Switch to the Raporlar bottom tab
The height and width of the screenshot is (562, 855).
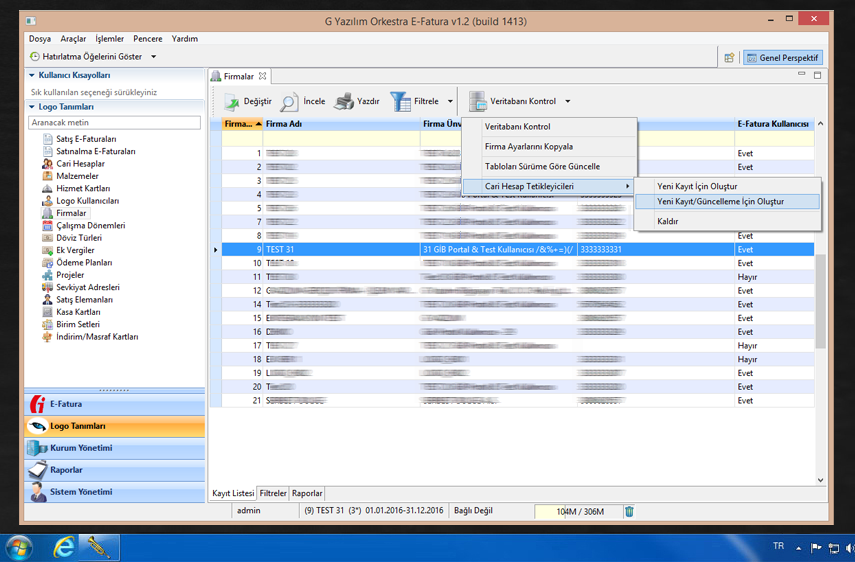tap(307, 493)
